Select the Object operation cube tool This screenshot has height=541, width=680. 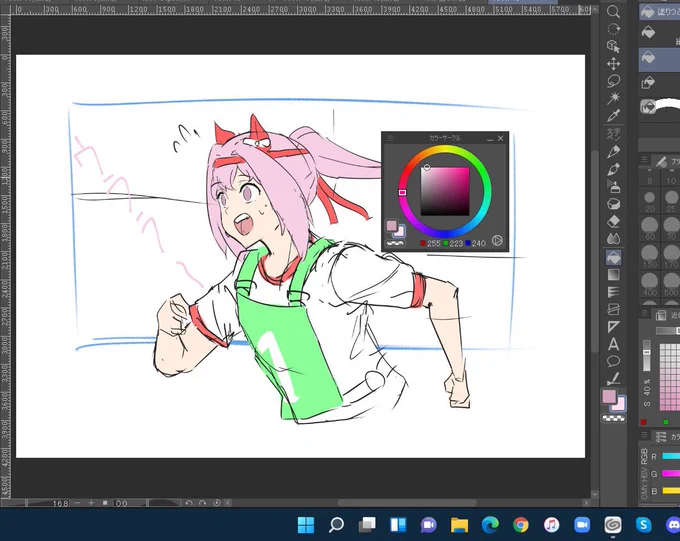click(x=613, y=46)
